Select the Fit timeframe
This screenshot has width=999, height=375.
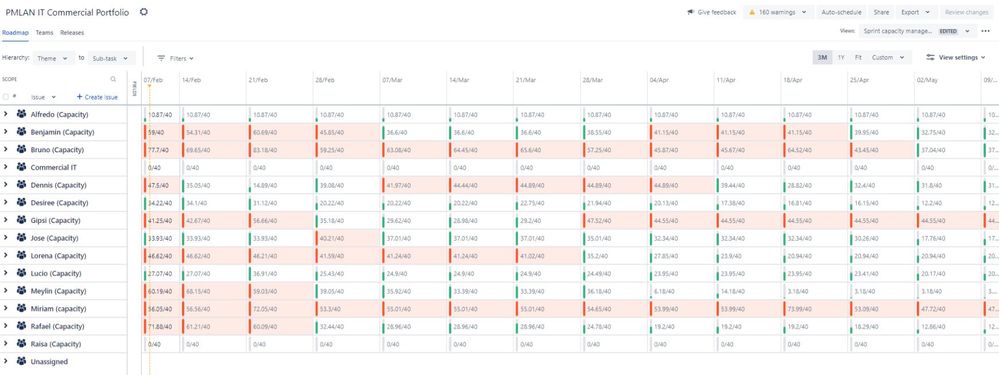[858, 57]
